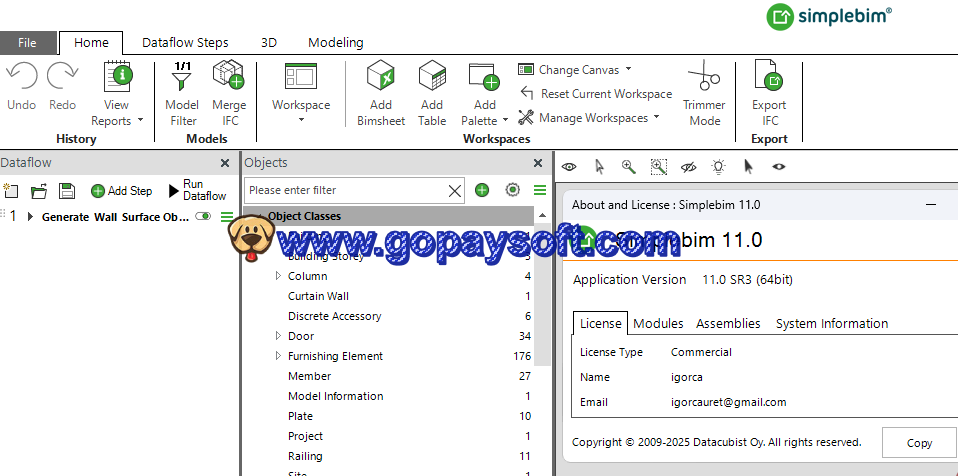This screenshot has width=958, height=476.
Task: Open View Reports dropdown arrow
Action: [141, 120]
